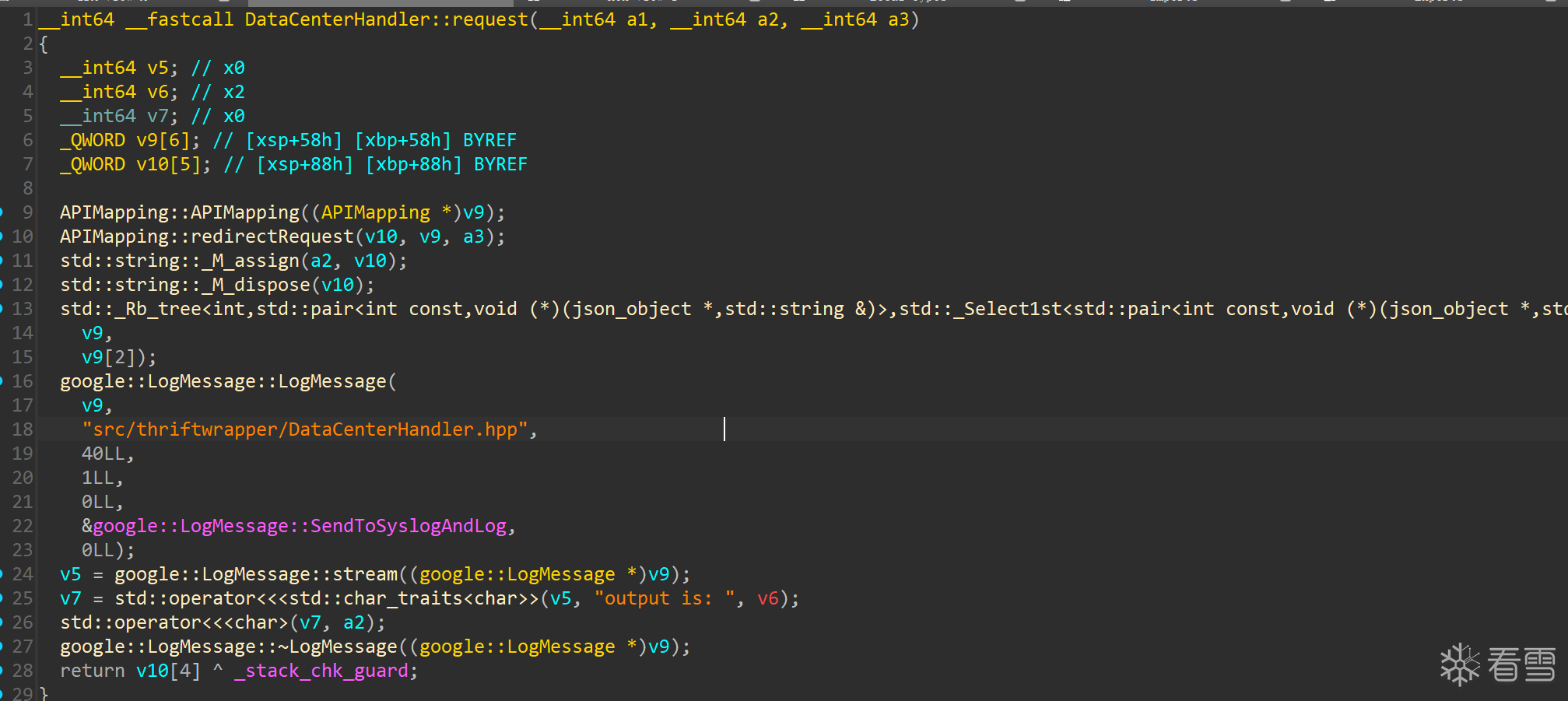Click the google::LogMessage::stream call
Viewport: 1568px width, 701px height.
point(256,574)
